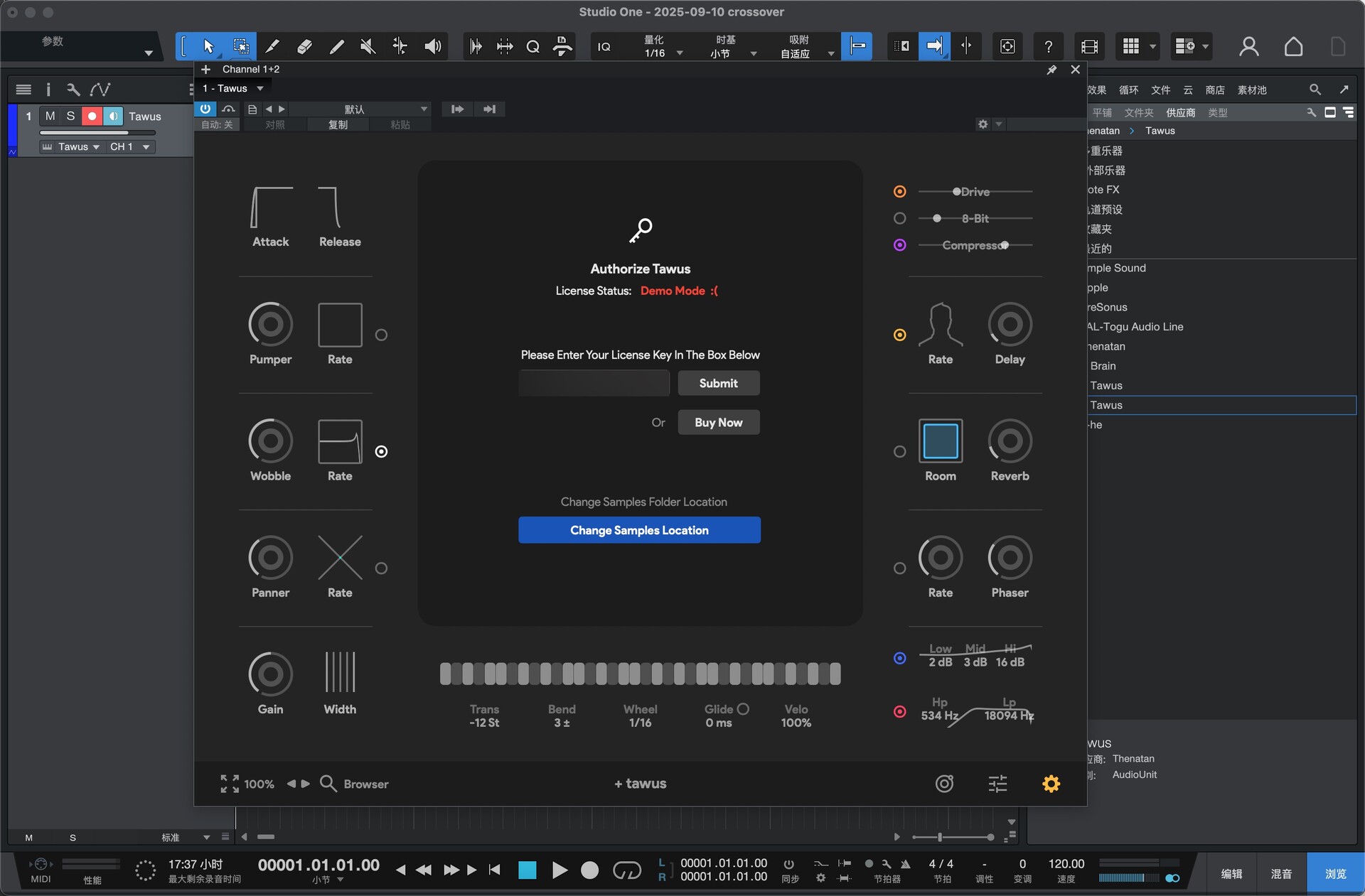1365x896 pixels.
Task: Select the Listen speaker tool
Action: (x=432, y=46)
